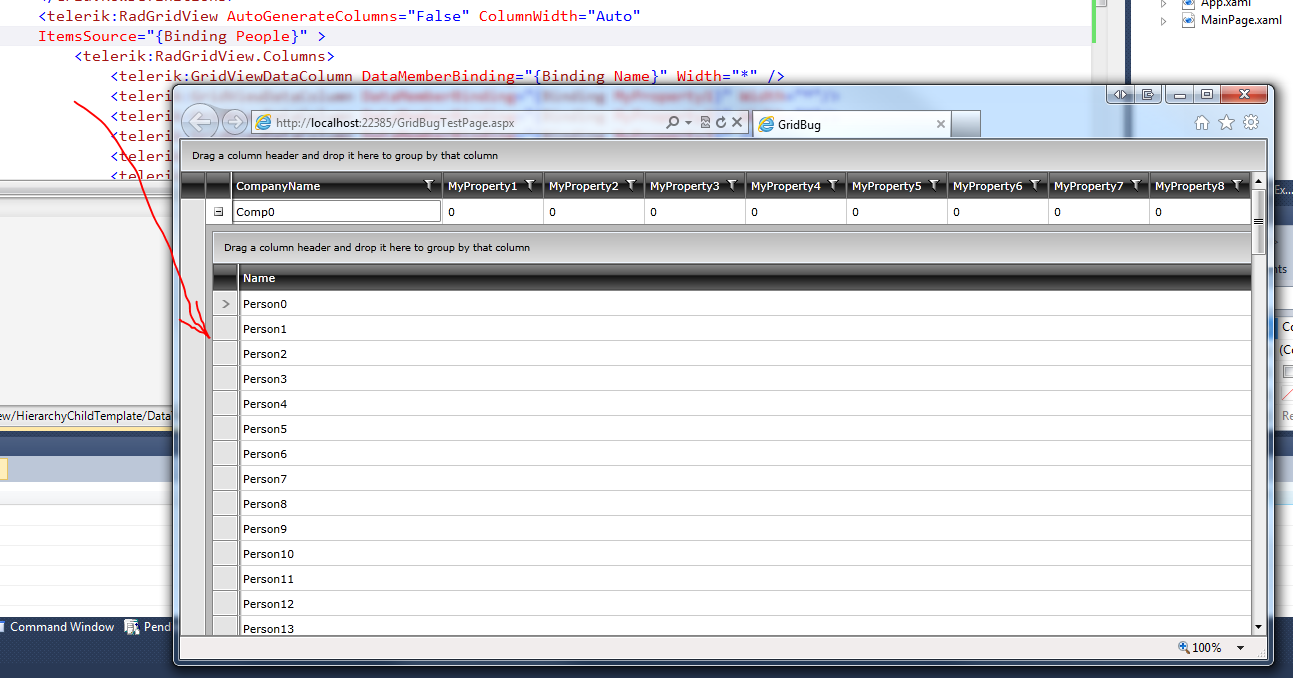Stop loading the page
1293x678 pixels.
click(737, 123)
